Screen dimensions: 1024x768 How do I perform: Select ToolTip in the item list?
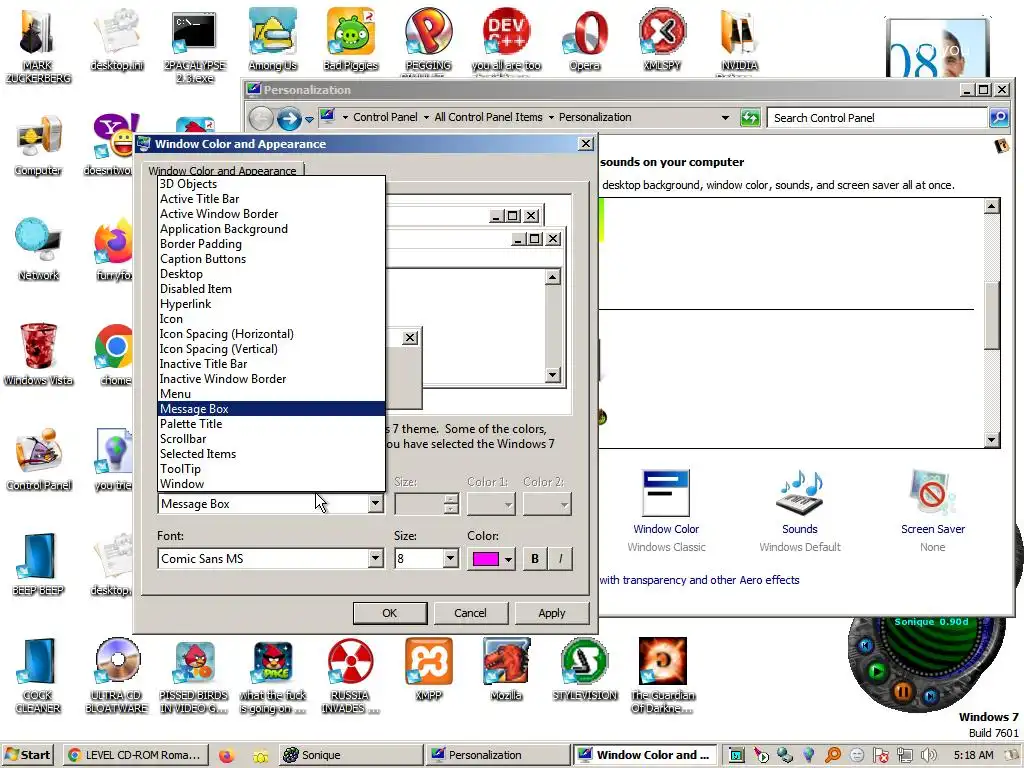tap(272, 470)
